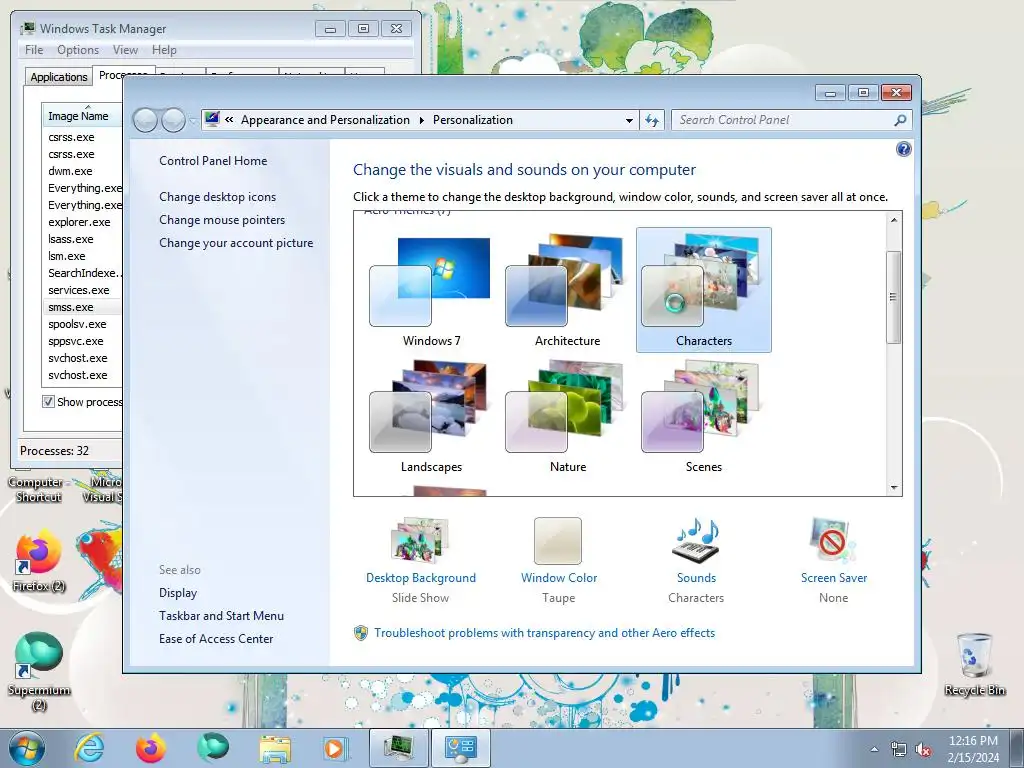Screen dimensions: 1024x768
Task: Open the Windows Start button
Action: tap(26, 748)
